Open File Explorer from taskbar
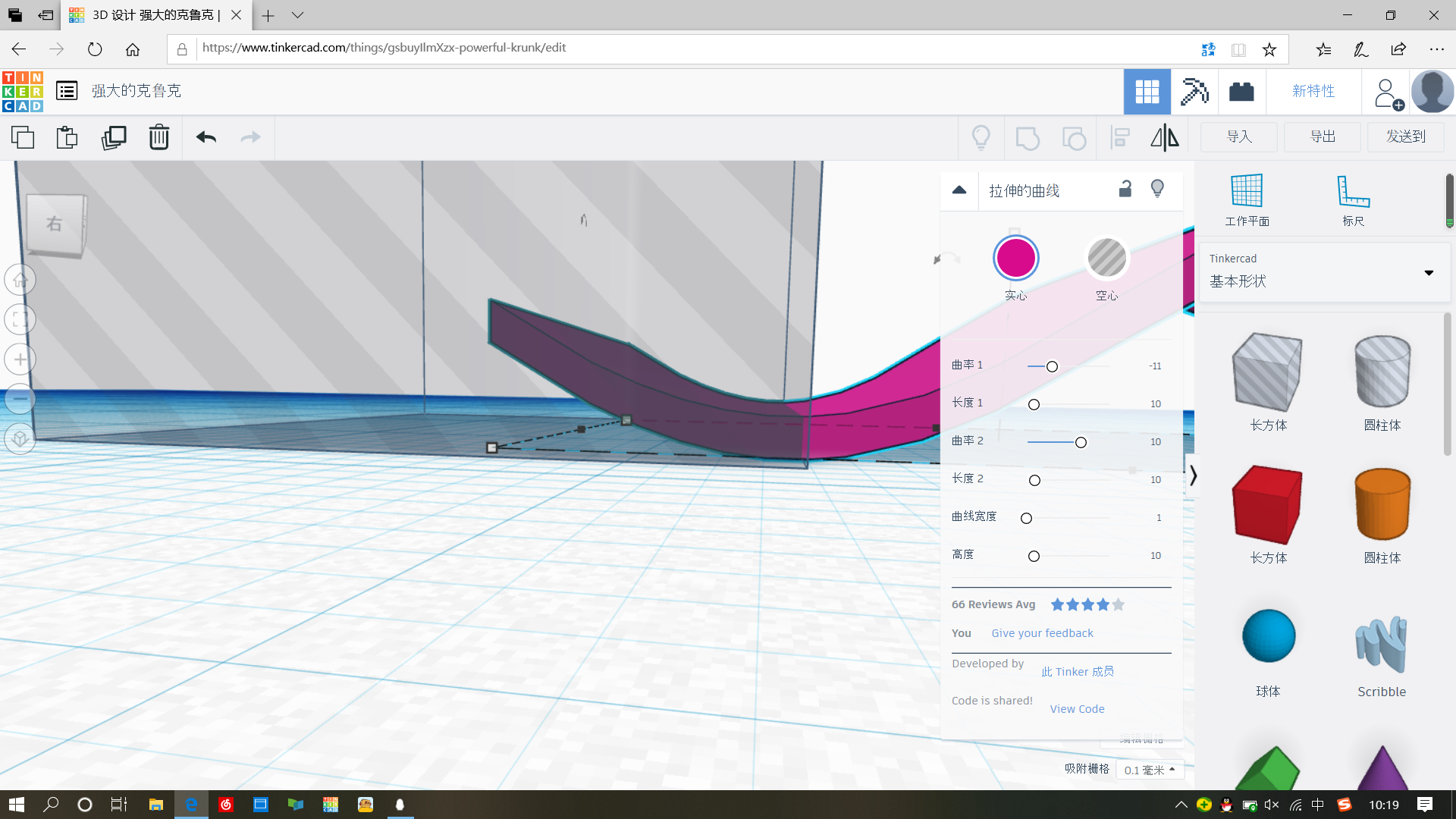Viewport: 1456px width, 819px height. [x=156, y=805]
